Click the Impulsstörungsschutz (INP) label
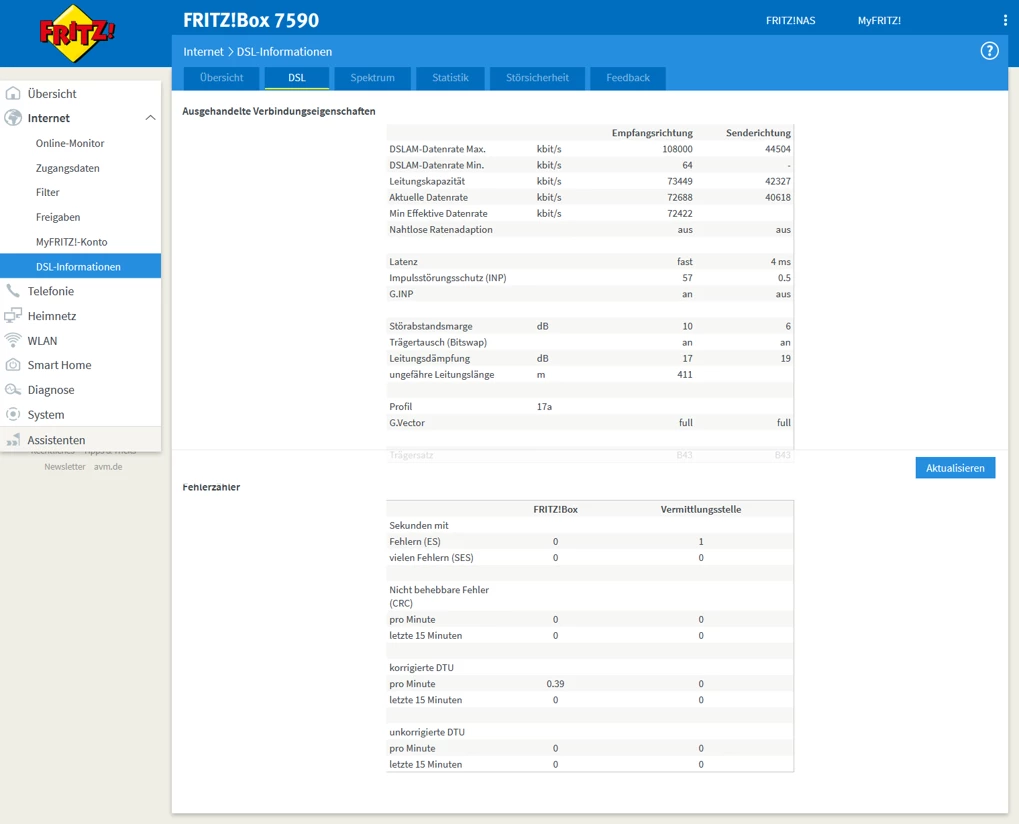This screenshot has width=1019, height=824. [447, 277]
